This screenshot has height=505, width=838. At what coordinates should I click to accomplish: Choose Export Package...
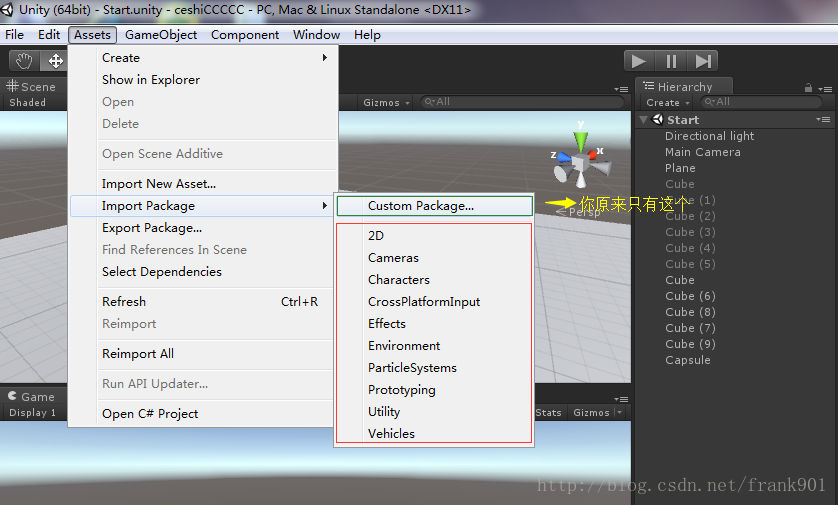pyautogui.click(x=203, y=228)
